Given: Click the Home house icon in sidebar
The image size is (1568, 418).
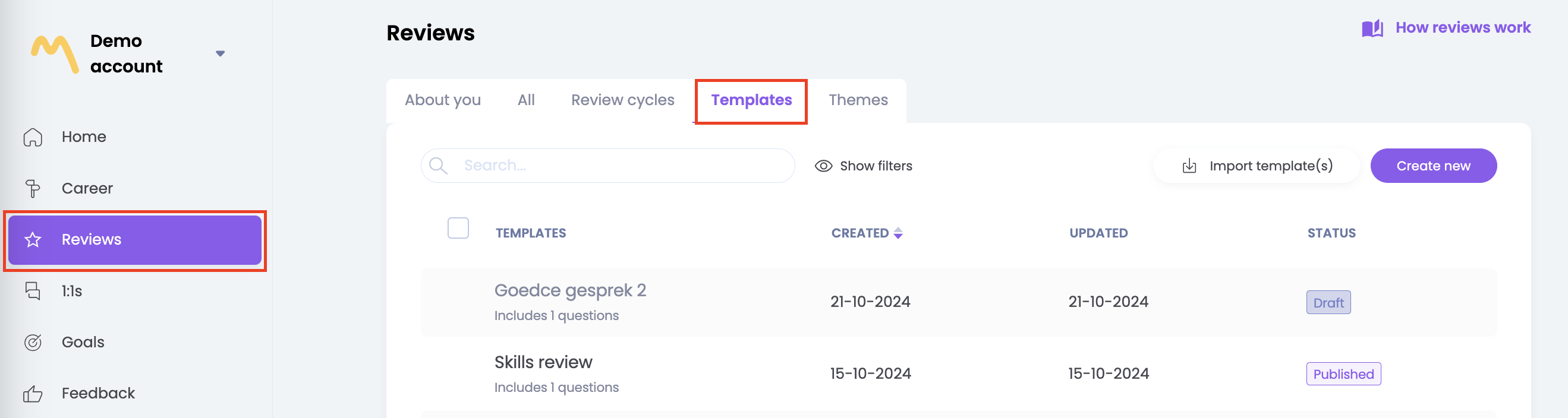Looking at the screenshot, I should 33,138.
